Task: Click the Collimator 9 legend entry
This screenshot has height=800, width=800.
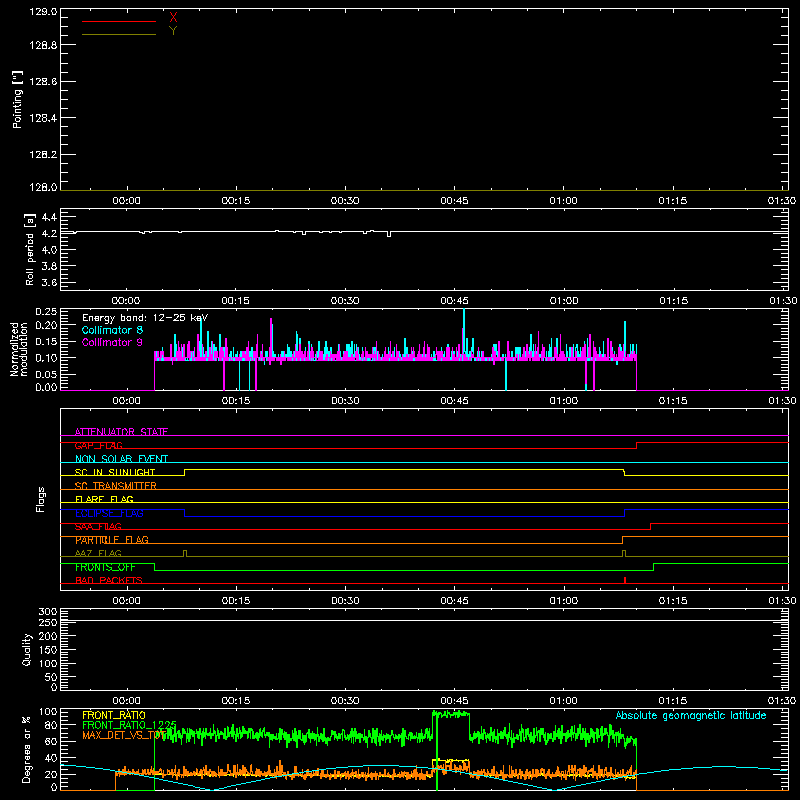Action: [112, 342]
